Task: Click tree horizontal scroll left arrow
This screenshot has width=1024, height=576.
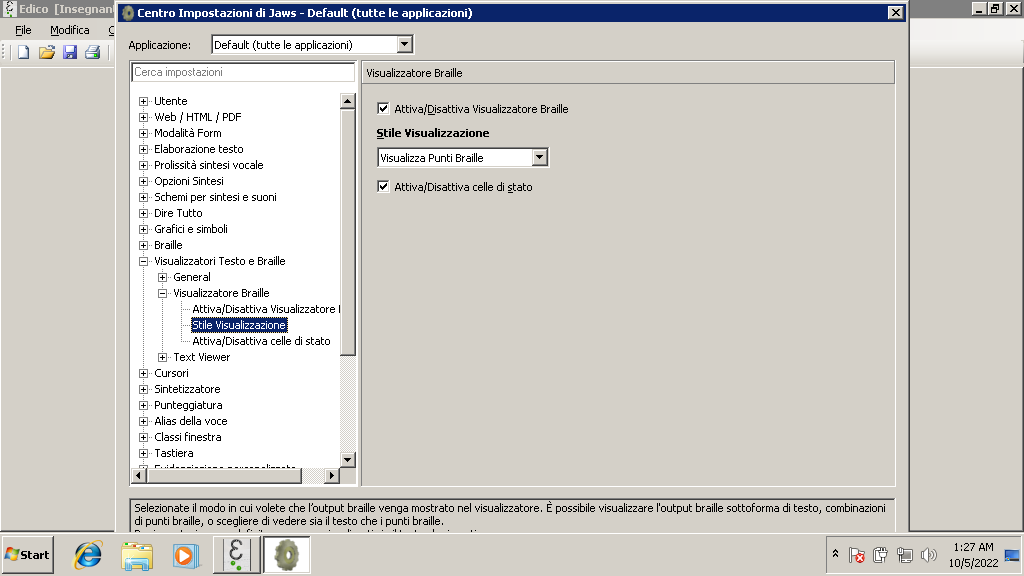Action: click(x=138, y=475)
